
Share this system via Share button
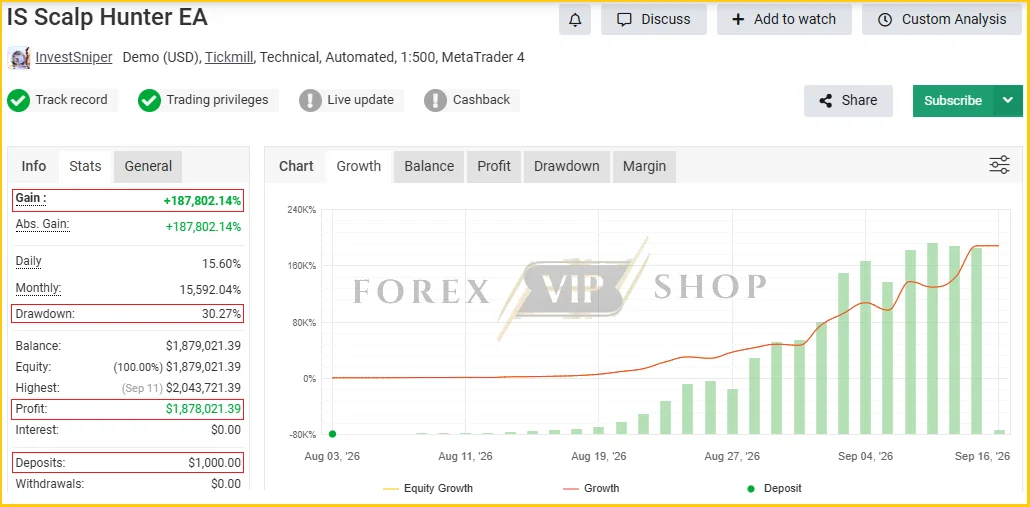(x=848, y=100)
